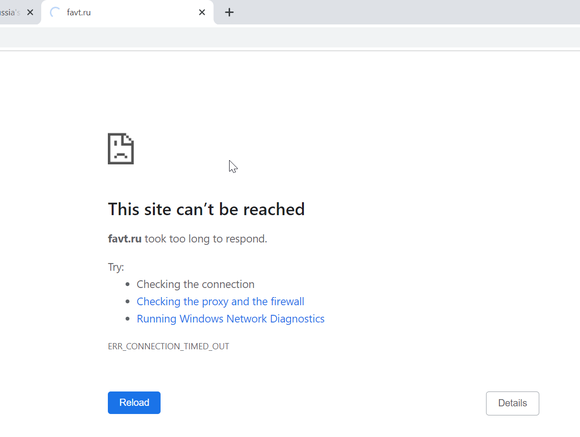Screen dimensions: 580x437
Task: Click the bullet before 'Running Windows Network Diagnostics'
Action: [128, 319]
